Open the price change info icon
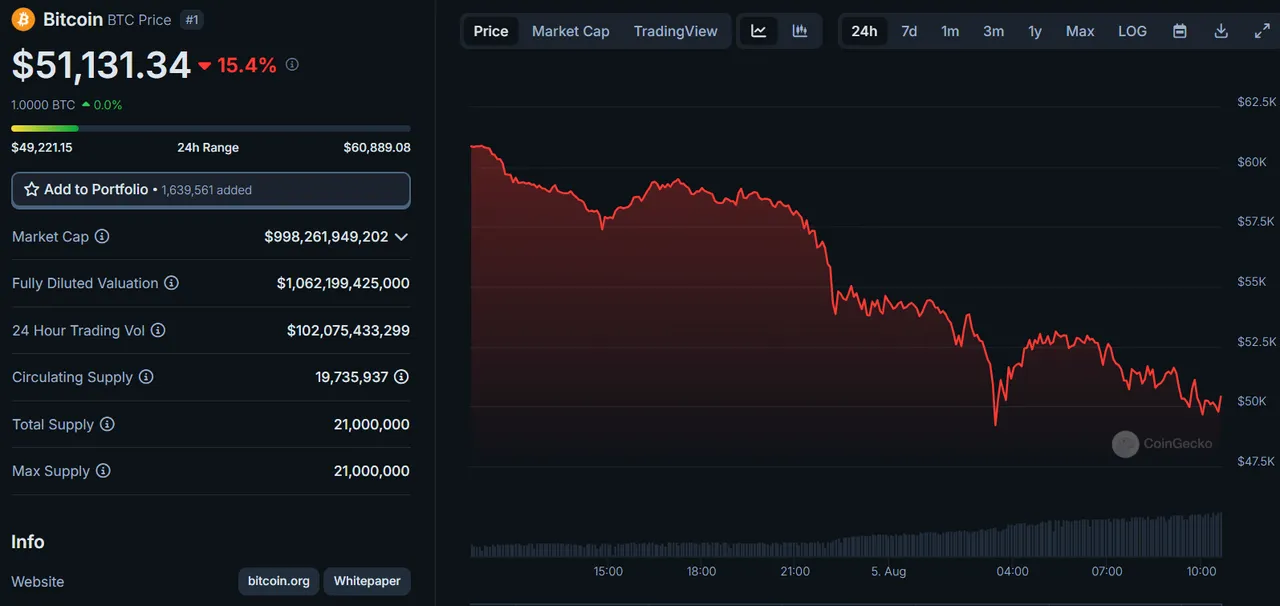This screenshot has height=606, width=1280. pos(292,65)
